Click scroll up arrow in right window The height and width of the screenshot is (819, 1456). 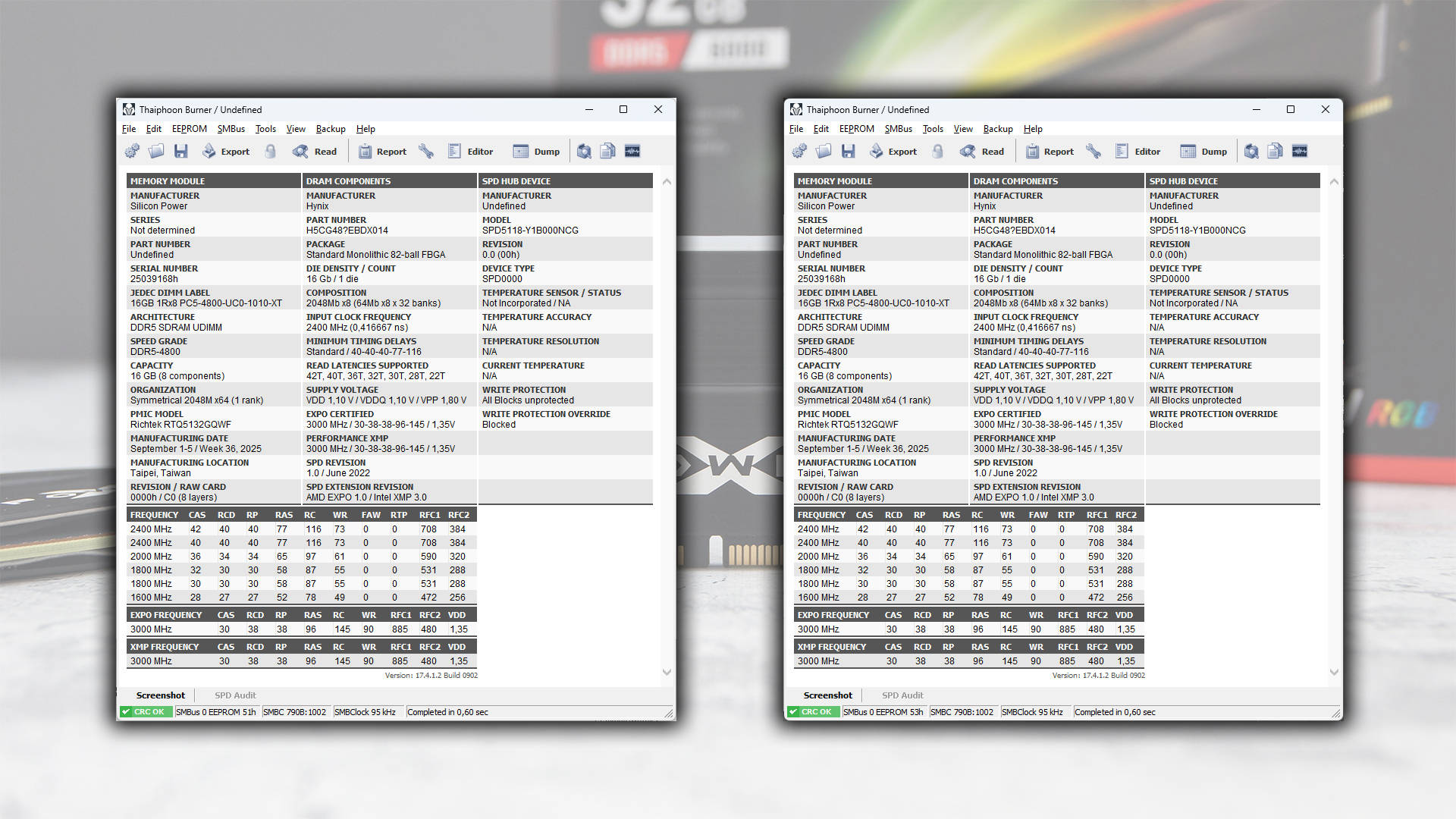pos(1334,182)
